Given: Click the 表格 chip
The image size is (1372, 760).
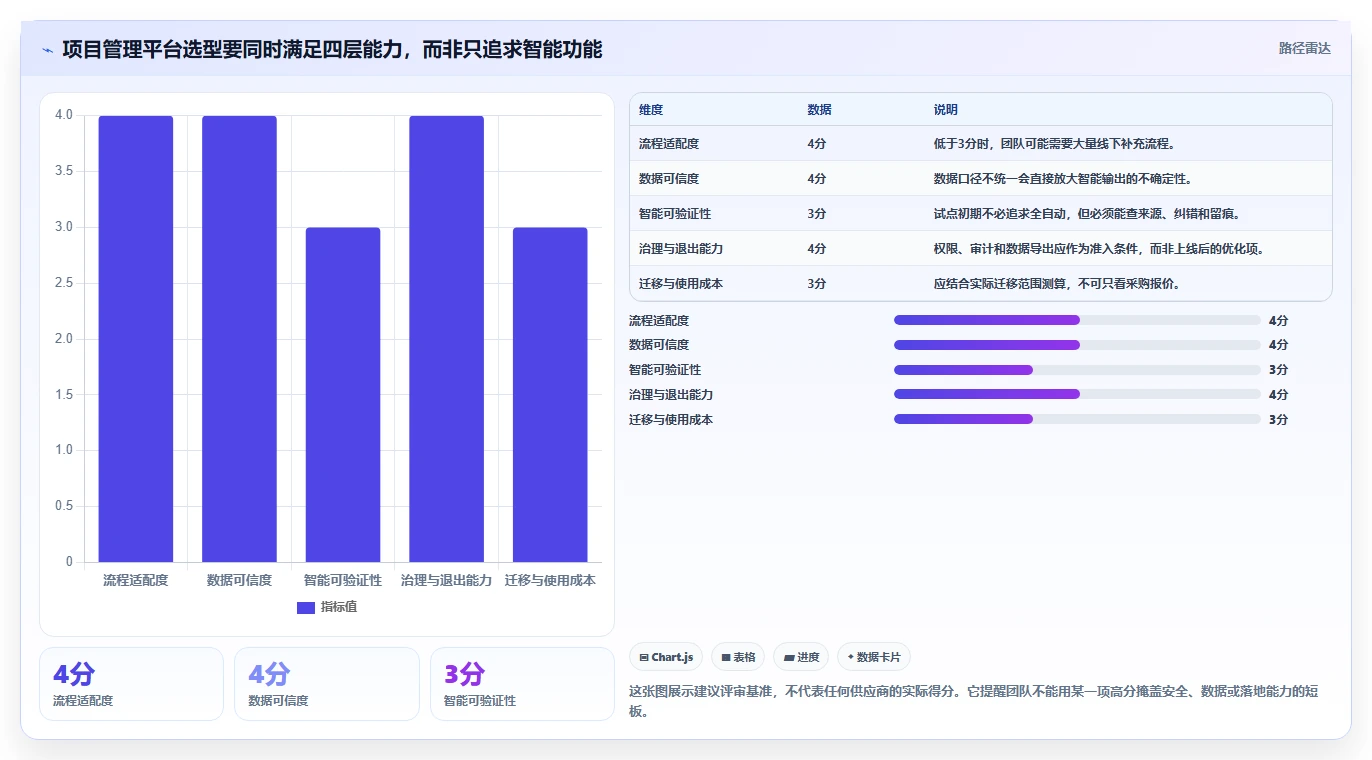Looking at the screenshot, I should pos(738,657).
